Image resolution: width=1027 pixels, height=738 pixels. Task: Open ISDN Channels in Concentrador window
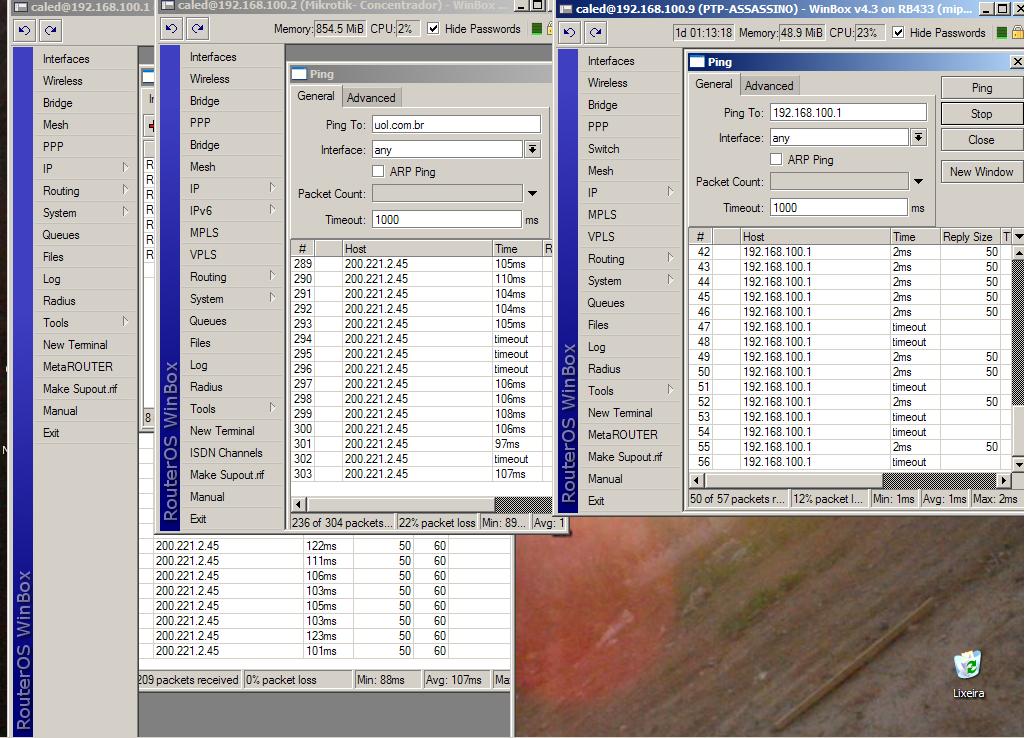point(226,452)
